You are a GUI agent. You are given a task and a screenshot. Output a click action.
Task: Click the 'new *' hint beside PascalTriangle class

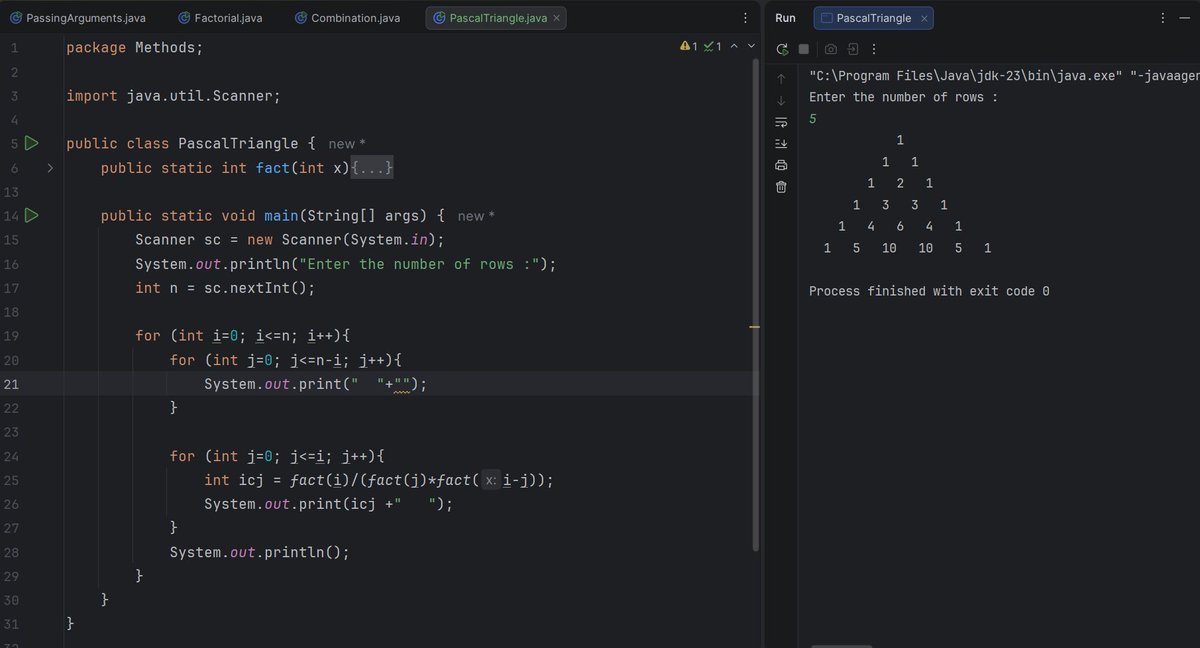coord(347,144)
